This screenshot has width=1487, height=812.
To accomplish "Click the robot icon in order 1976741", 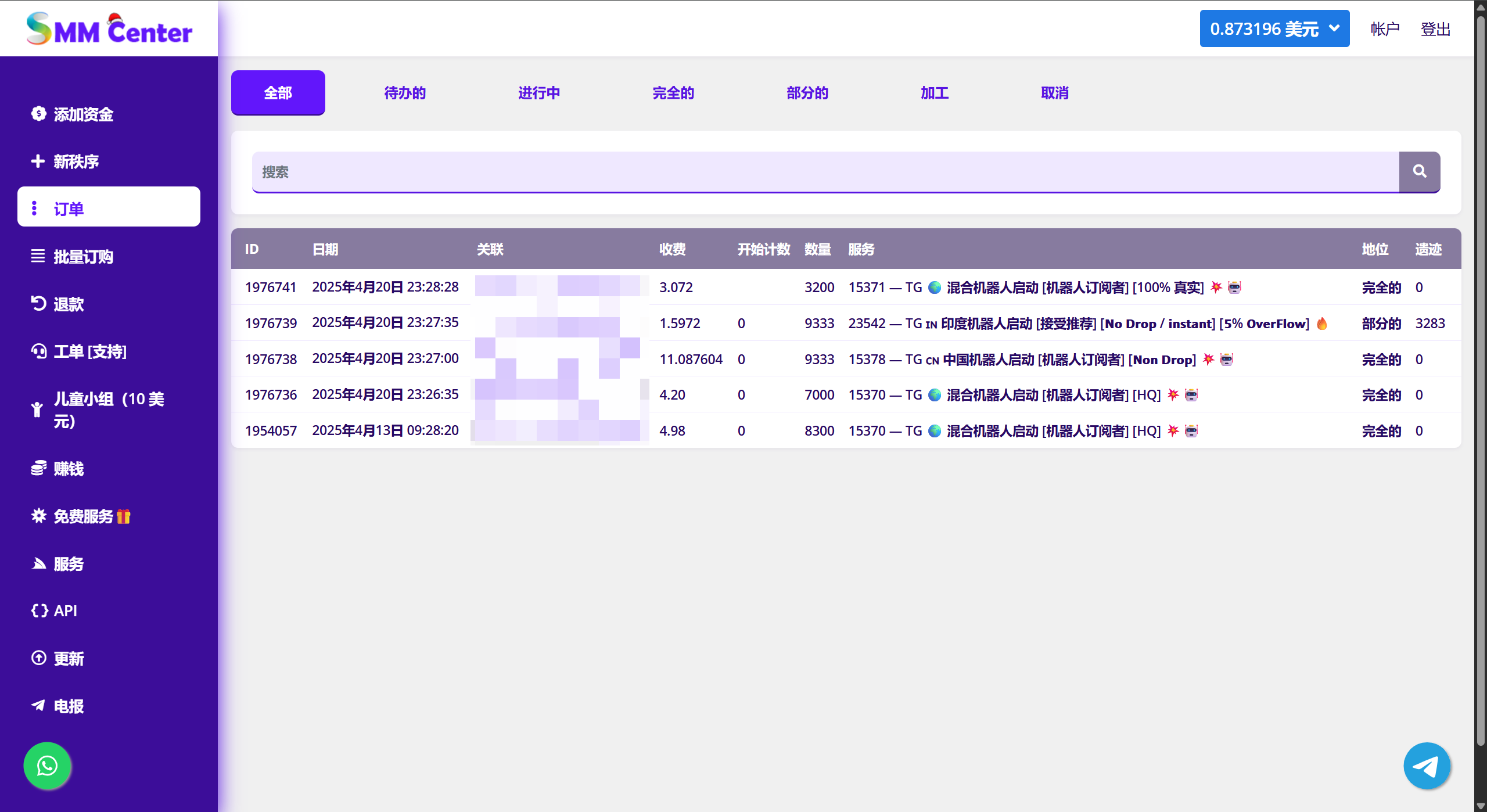I will [1234, 287].
